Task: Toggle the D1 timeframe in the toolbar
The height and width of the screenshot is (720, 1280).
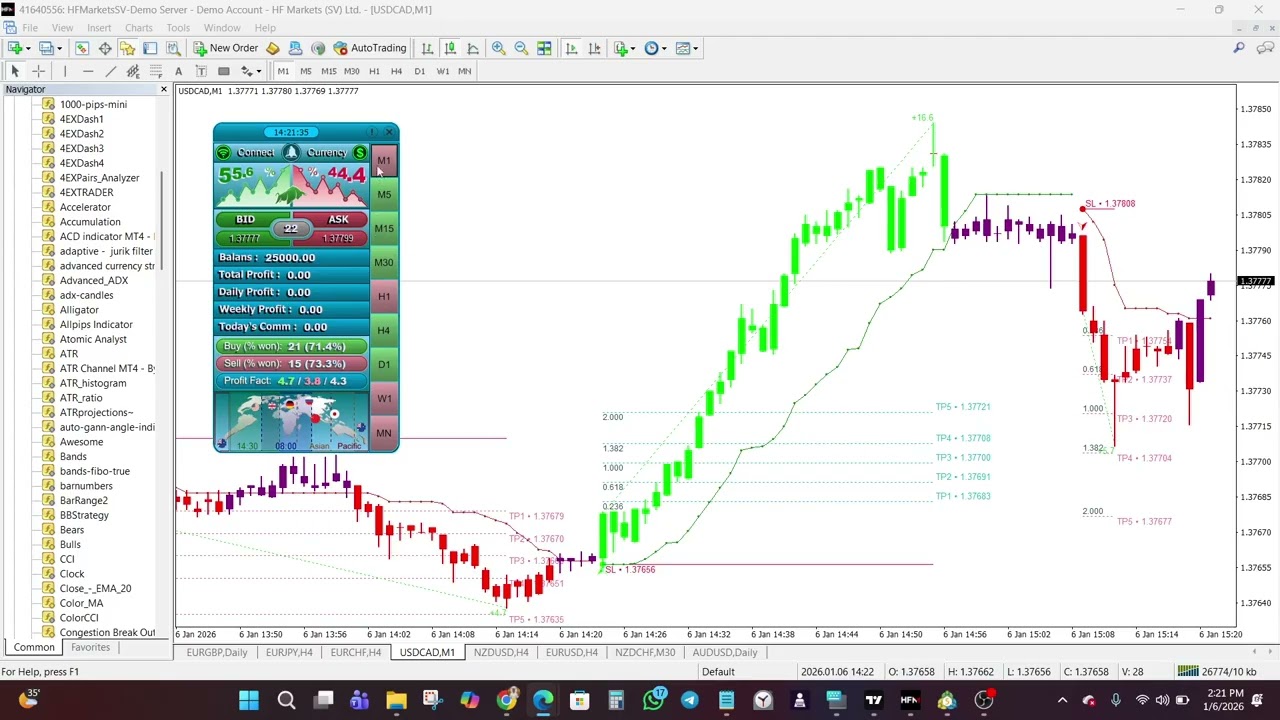Action: 420,71
